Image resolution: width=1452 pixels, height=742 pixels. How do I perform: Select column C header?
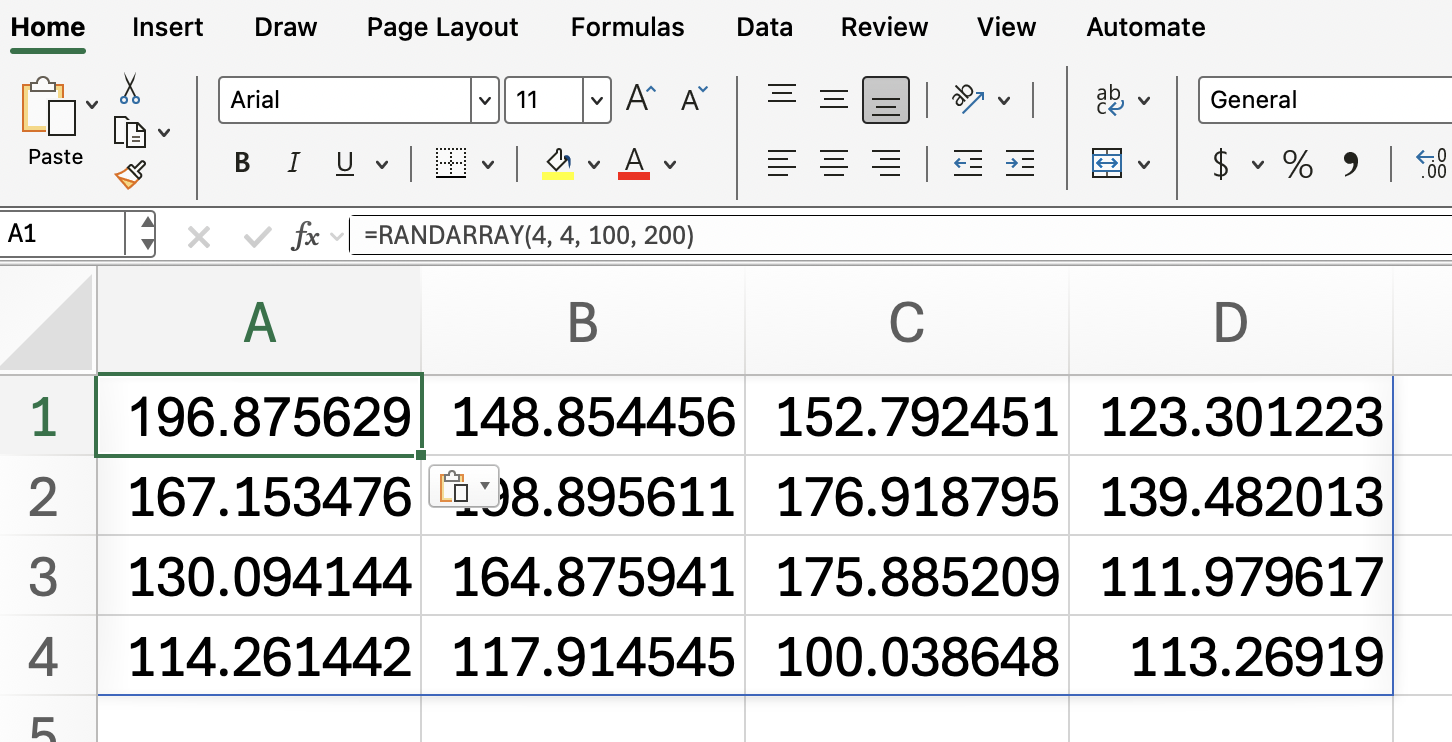(x=906, y=323)
